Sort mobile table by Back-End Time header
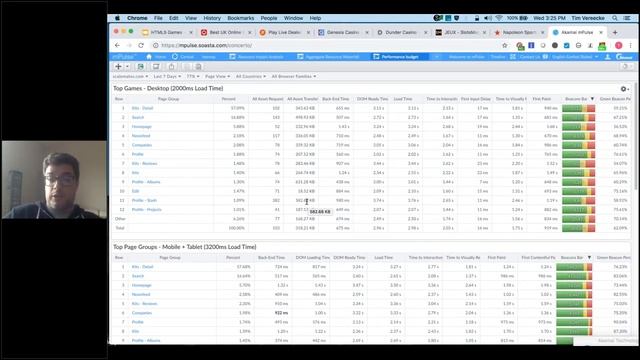This screenshot has height=360, width=640. click(271, 258)
